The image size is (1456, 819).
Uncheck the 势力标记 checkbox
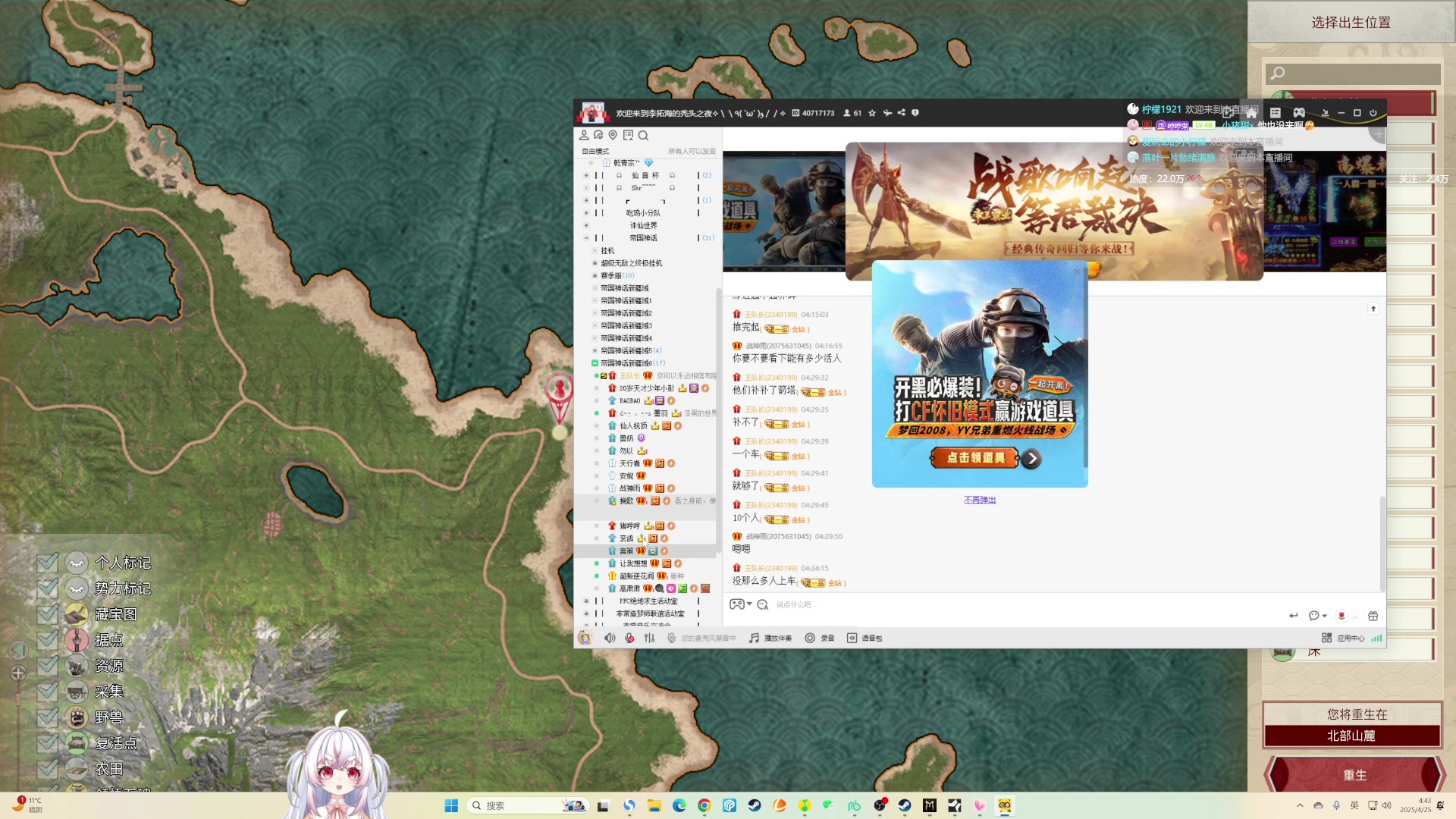tap(48, 588)
